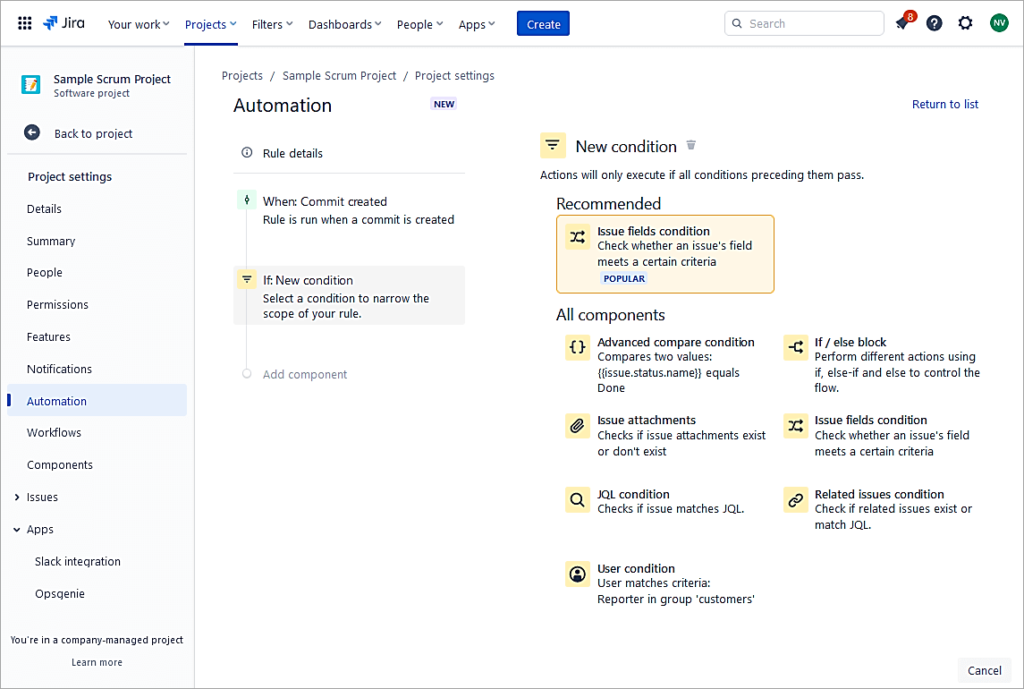Open notifications via the bell icon
The image size is (1024, 689).
pos(902,22)
